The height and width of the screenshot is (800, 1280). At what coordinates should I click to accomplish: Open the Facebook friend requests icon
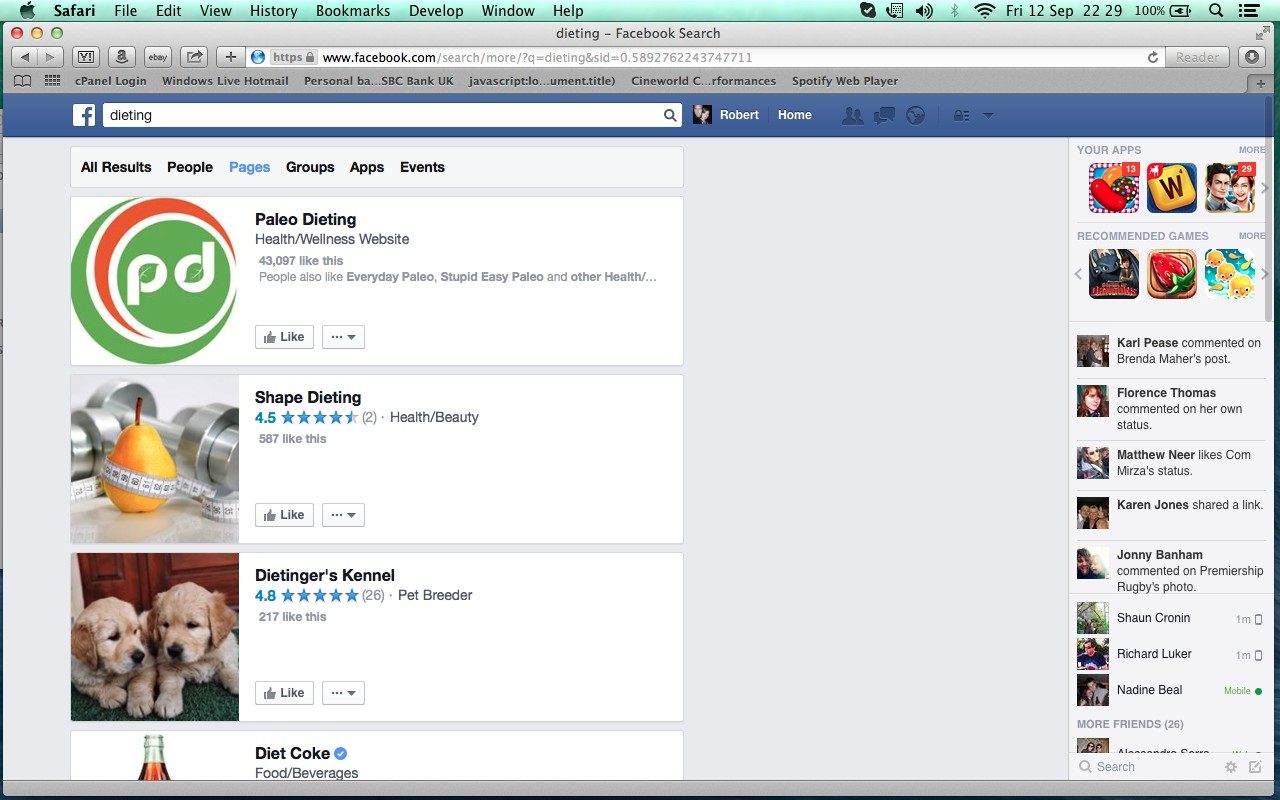coord(852,116)
